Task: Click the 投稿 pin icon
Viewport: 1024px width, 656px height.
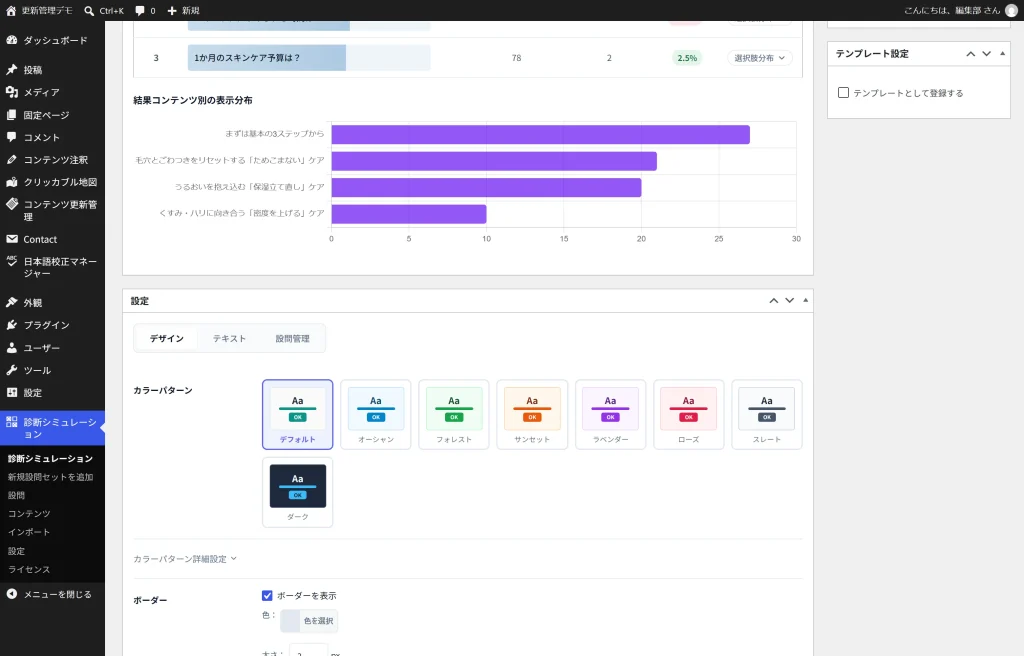Action: click(x=12, y=69)
